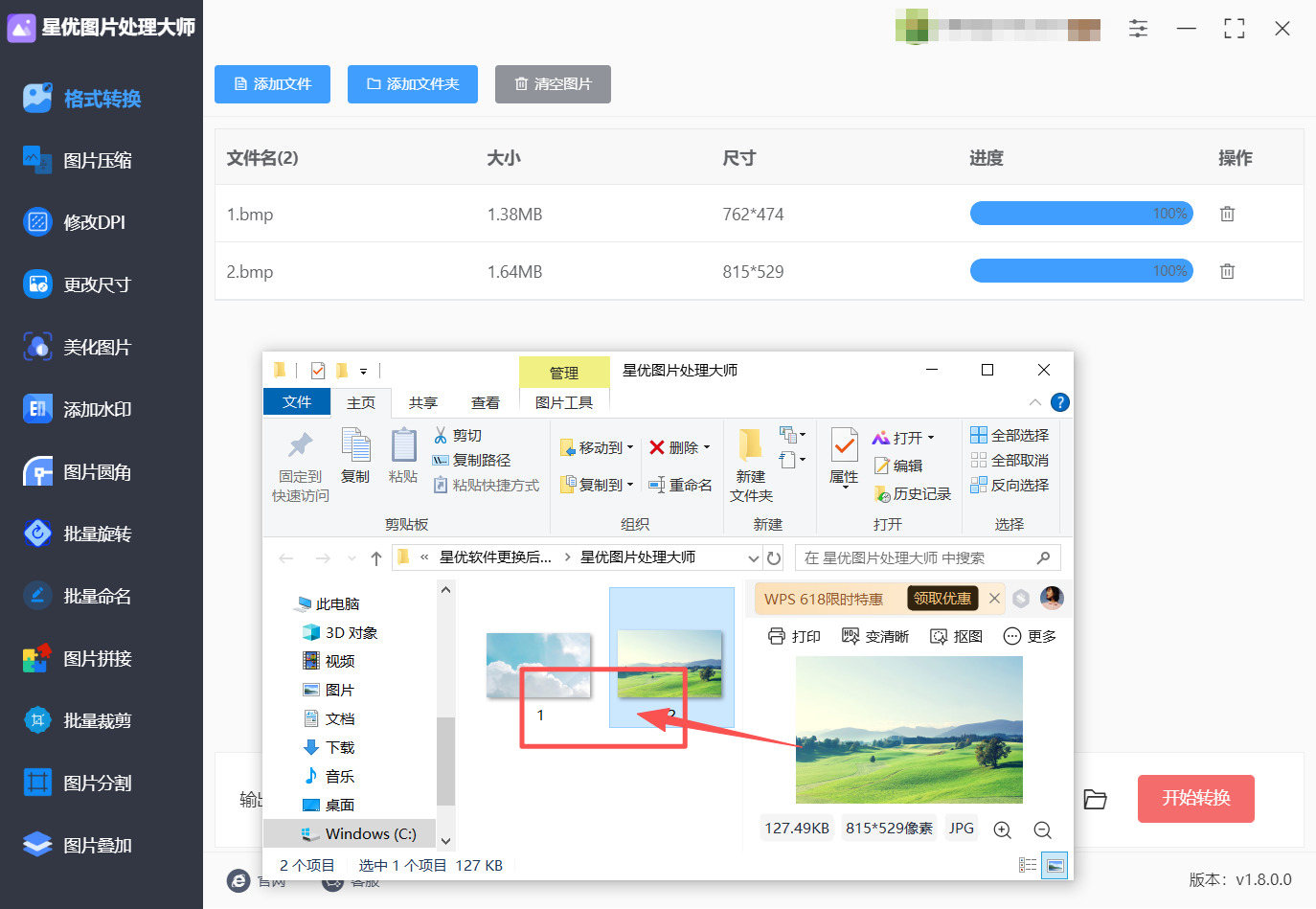Open the 批量命名 tool

(x=78, y=596)
